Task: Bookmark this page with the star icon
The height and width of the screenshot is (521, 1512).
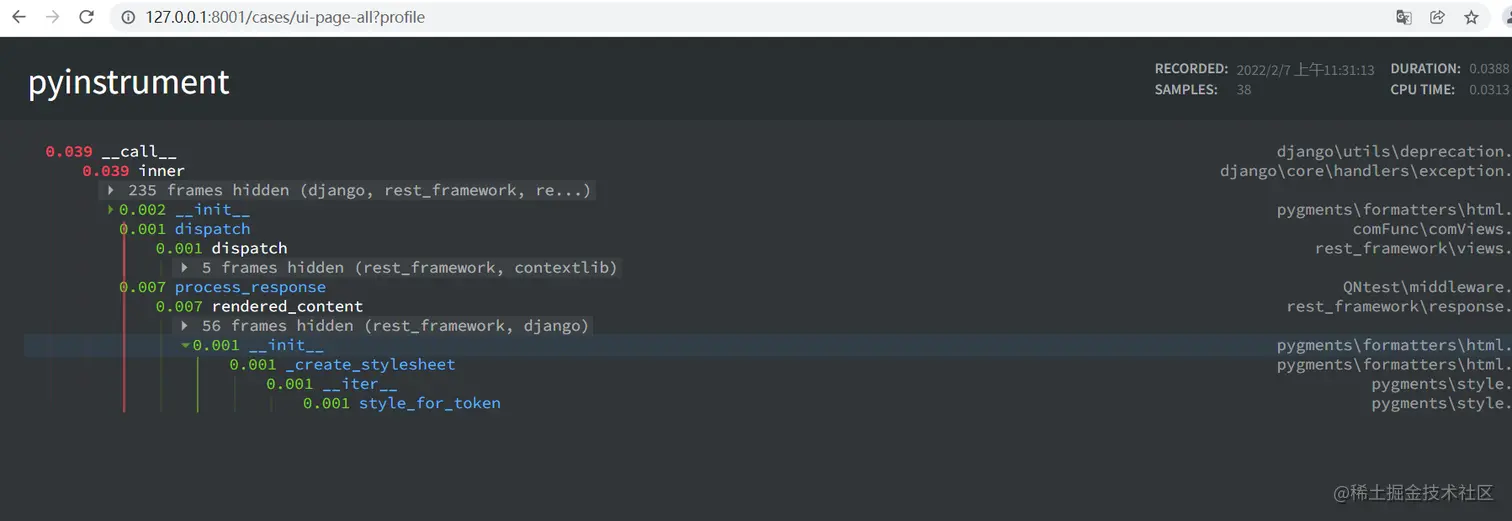Action: click(x=1471, y=17)
